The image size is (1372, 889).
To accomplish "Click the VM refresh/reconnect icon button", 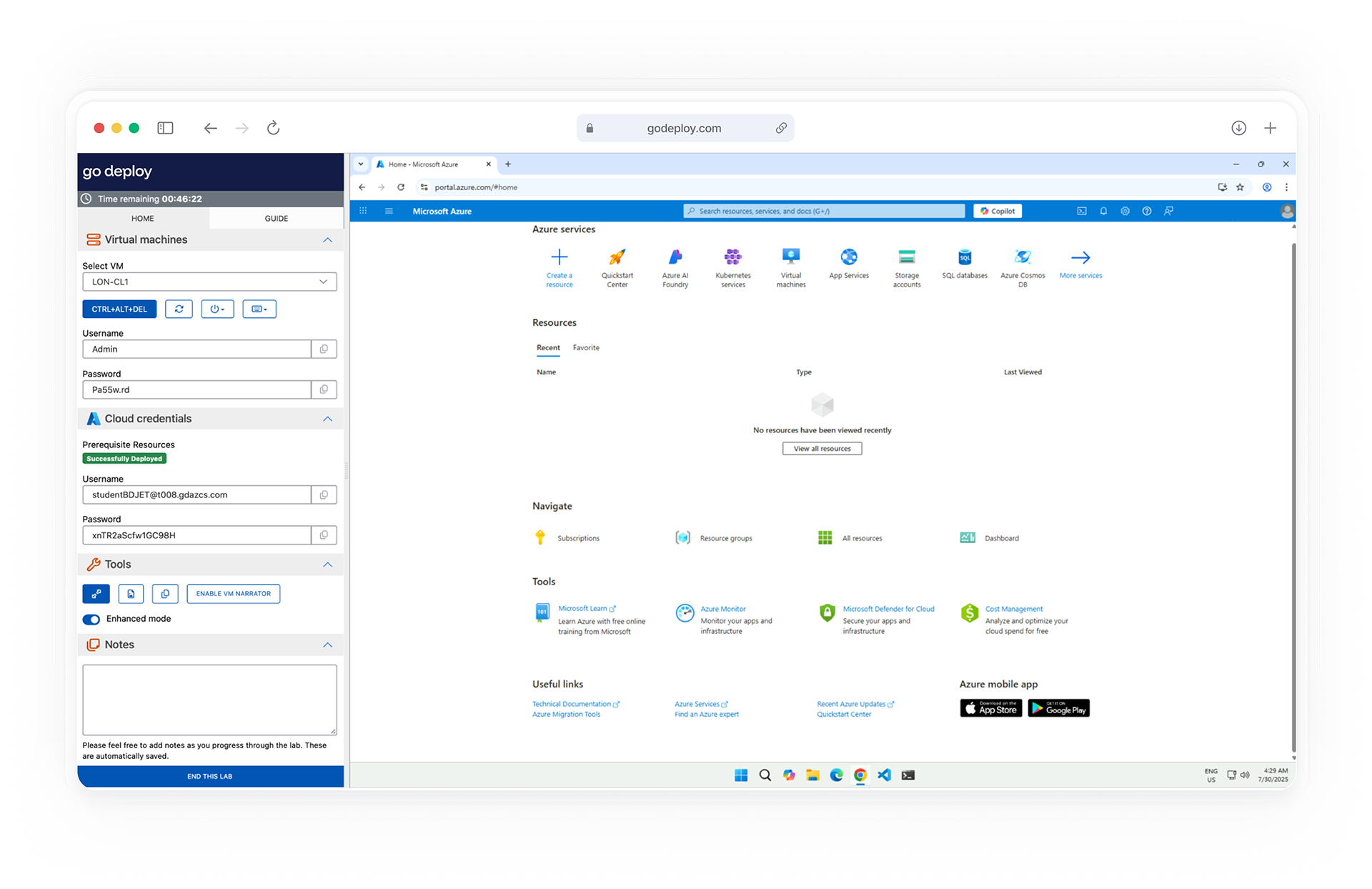I will [179, 309].
